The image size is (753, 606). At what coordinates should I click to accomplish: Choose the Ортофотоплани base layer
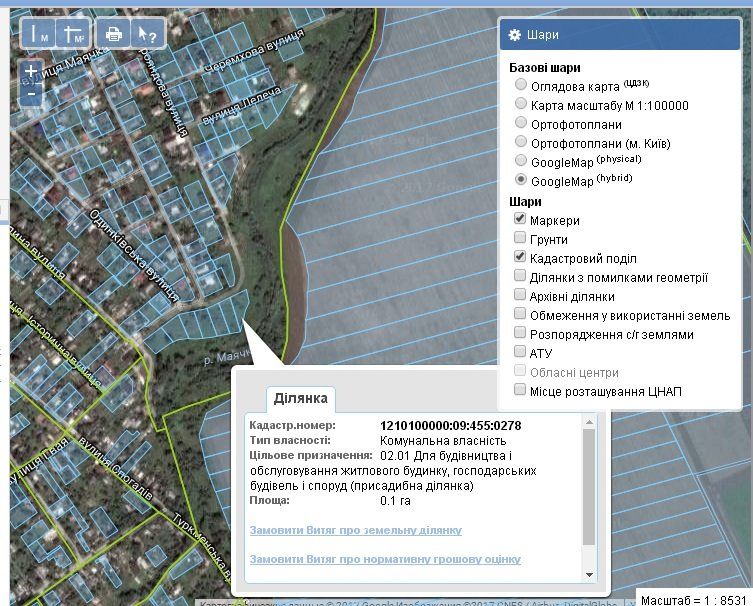[x=521, y=123]
